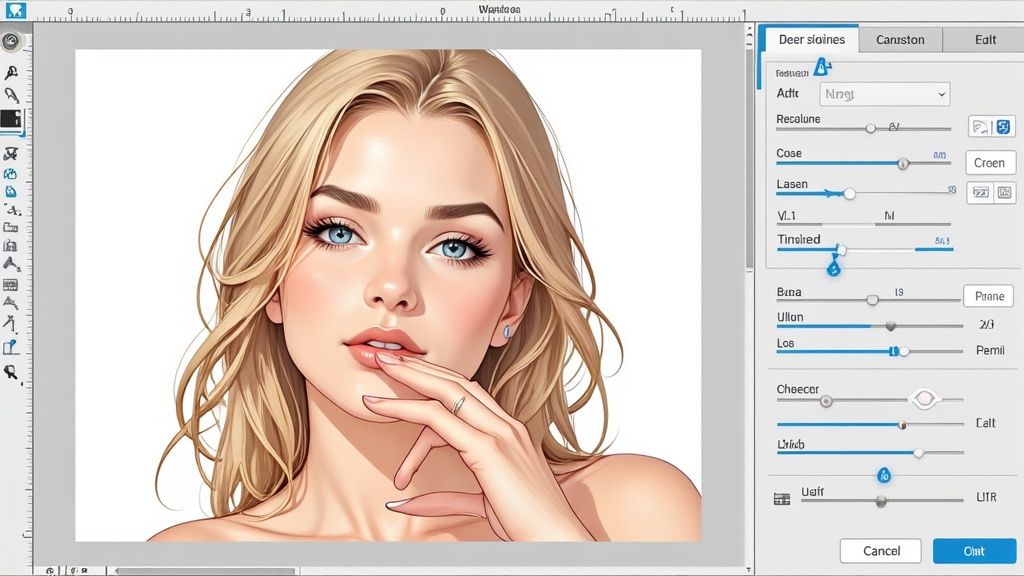Click the slider handle beside the Ealt label

[x=902, y=424]
